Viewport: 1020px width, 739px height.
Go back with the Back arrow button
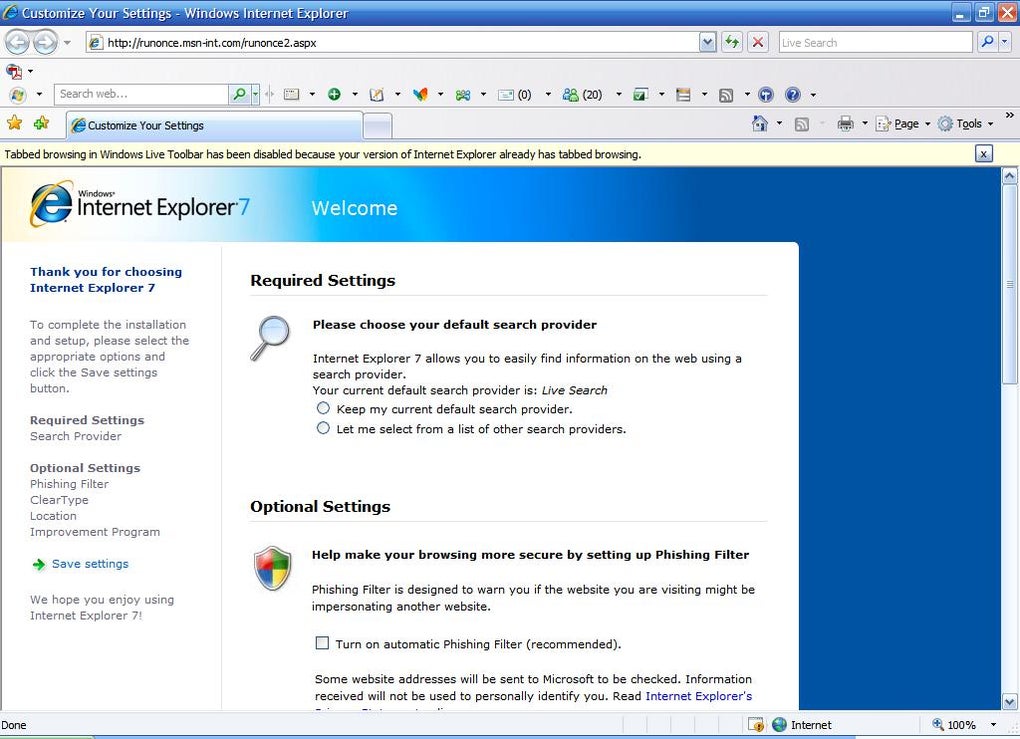[x=18, y=43]
